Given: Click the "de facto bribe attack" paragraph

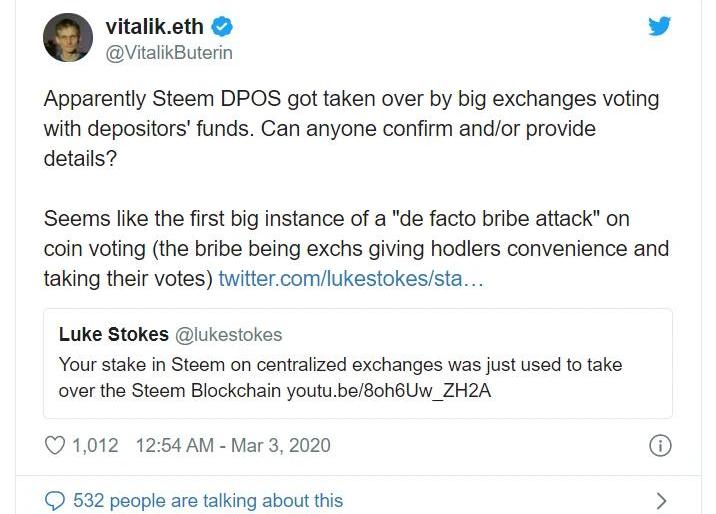Looking at the screenshot, I should click(x=350, y=247).
